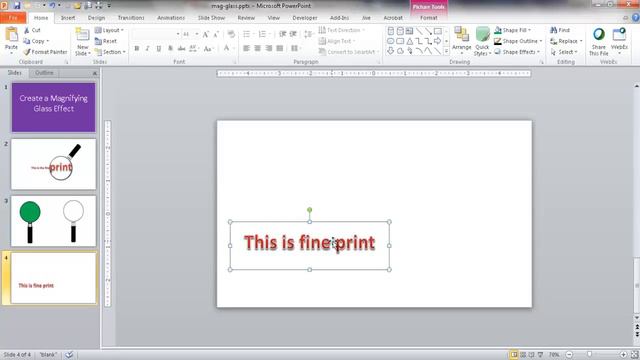Open the Quick Styles gallery

(482, 41)
